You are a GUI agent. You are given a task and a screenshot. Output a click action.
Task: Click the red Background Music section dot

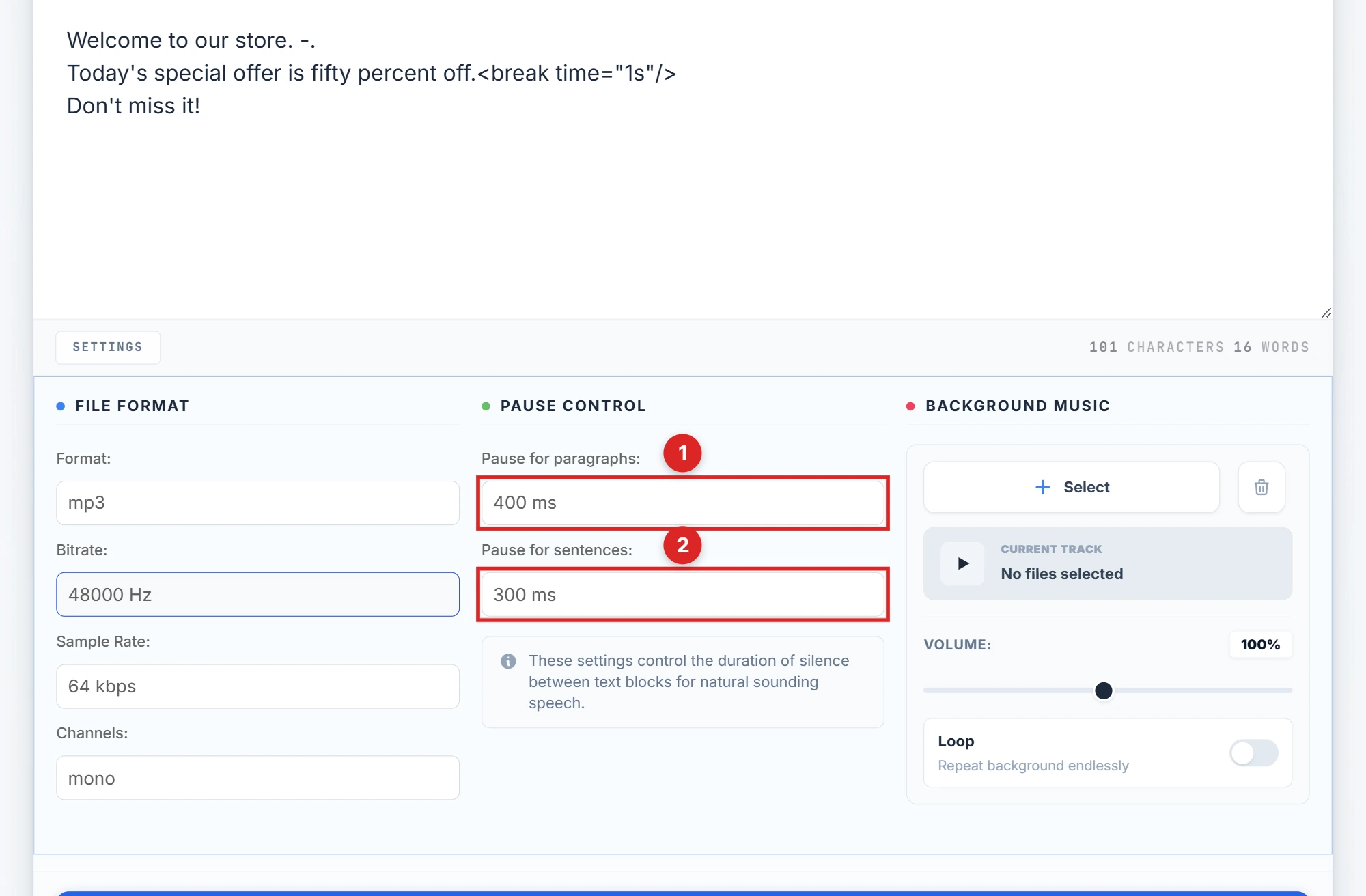(x=910, y=405)
